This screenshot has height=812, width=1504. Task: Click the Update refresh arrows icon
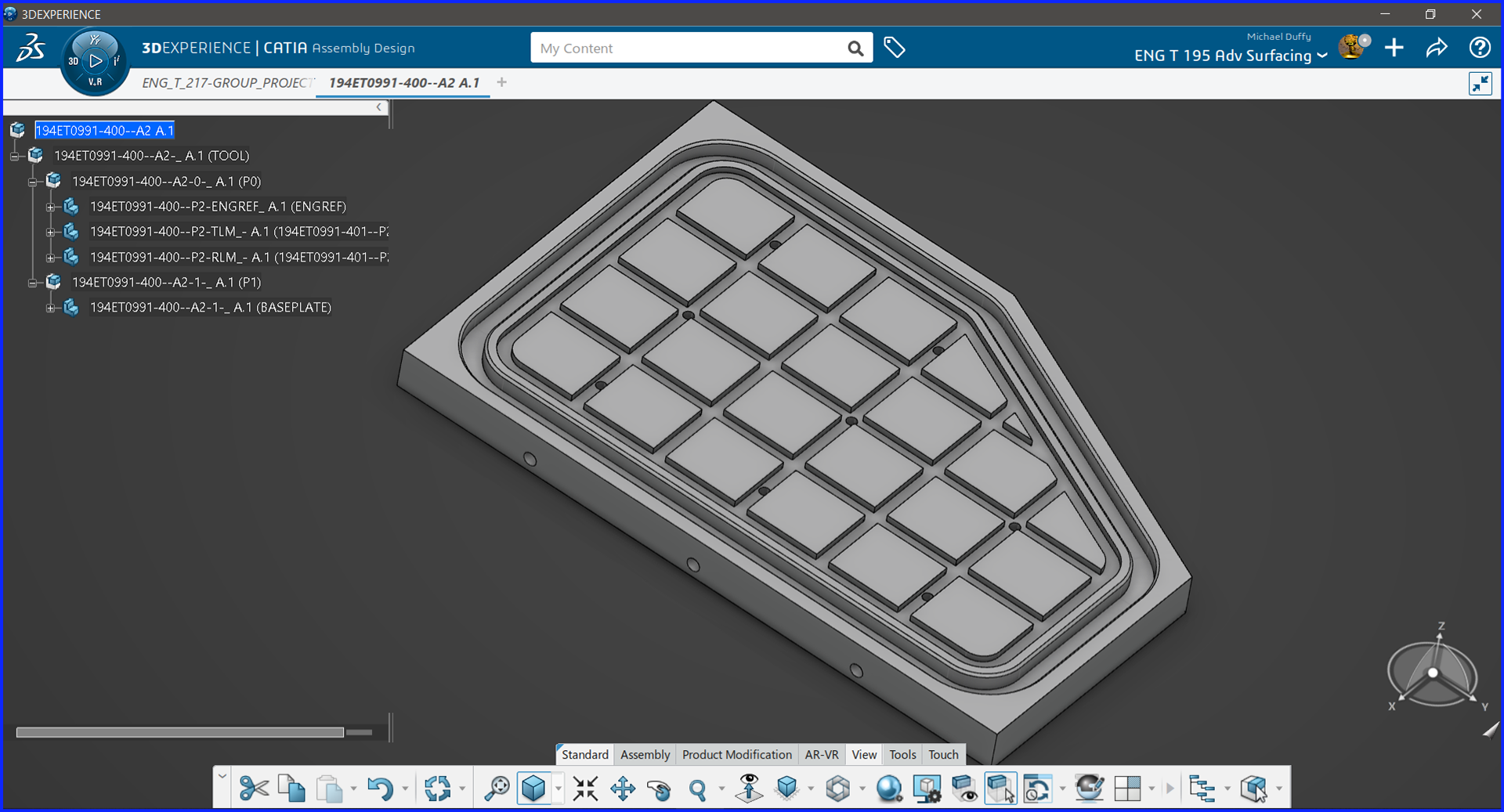pos(438,788)
